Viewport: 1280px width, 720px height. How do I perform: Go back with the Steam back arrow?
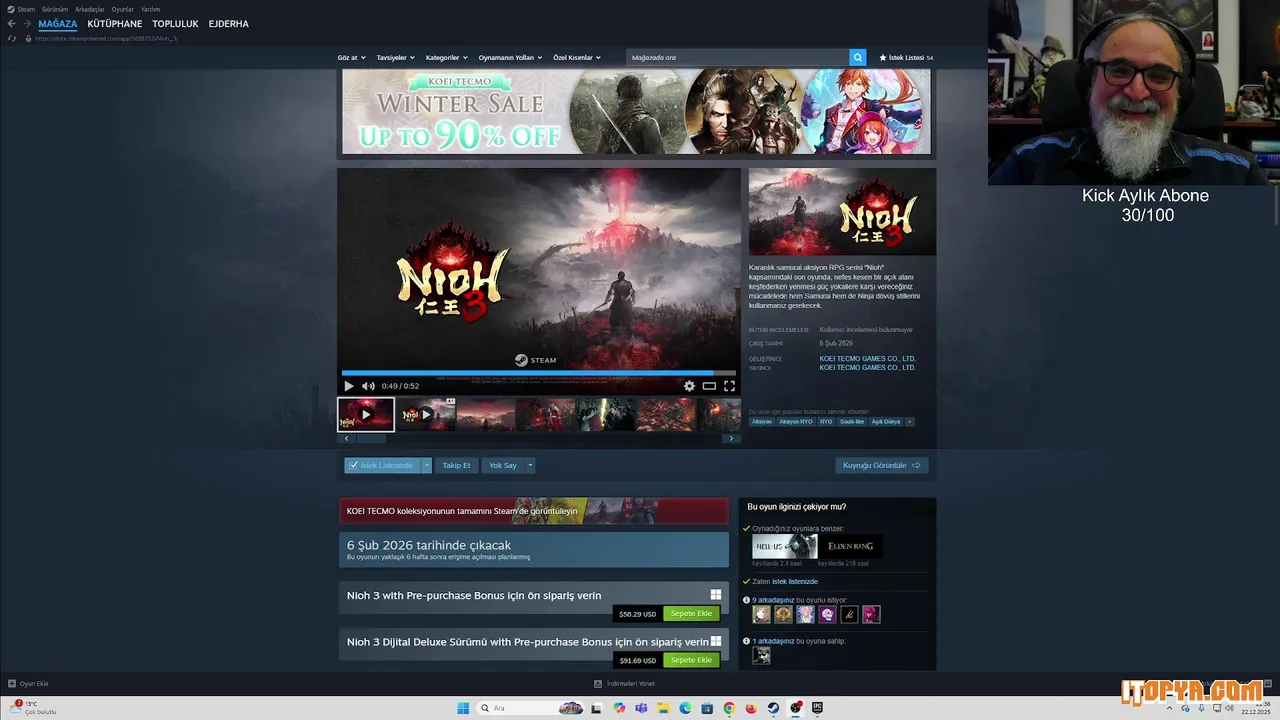tap(12, 23)
